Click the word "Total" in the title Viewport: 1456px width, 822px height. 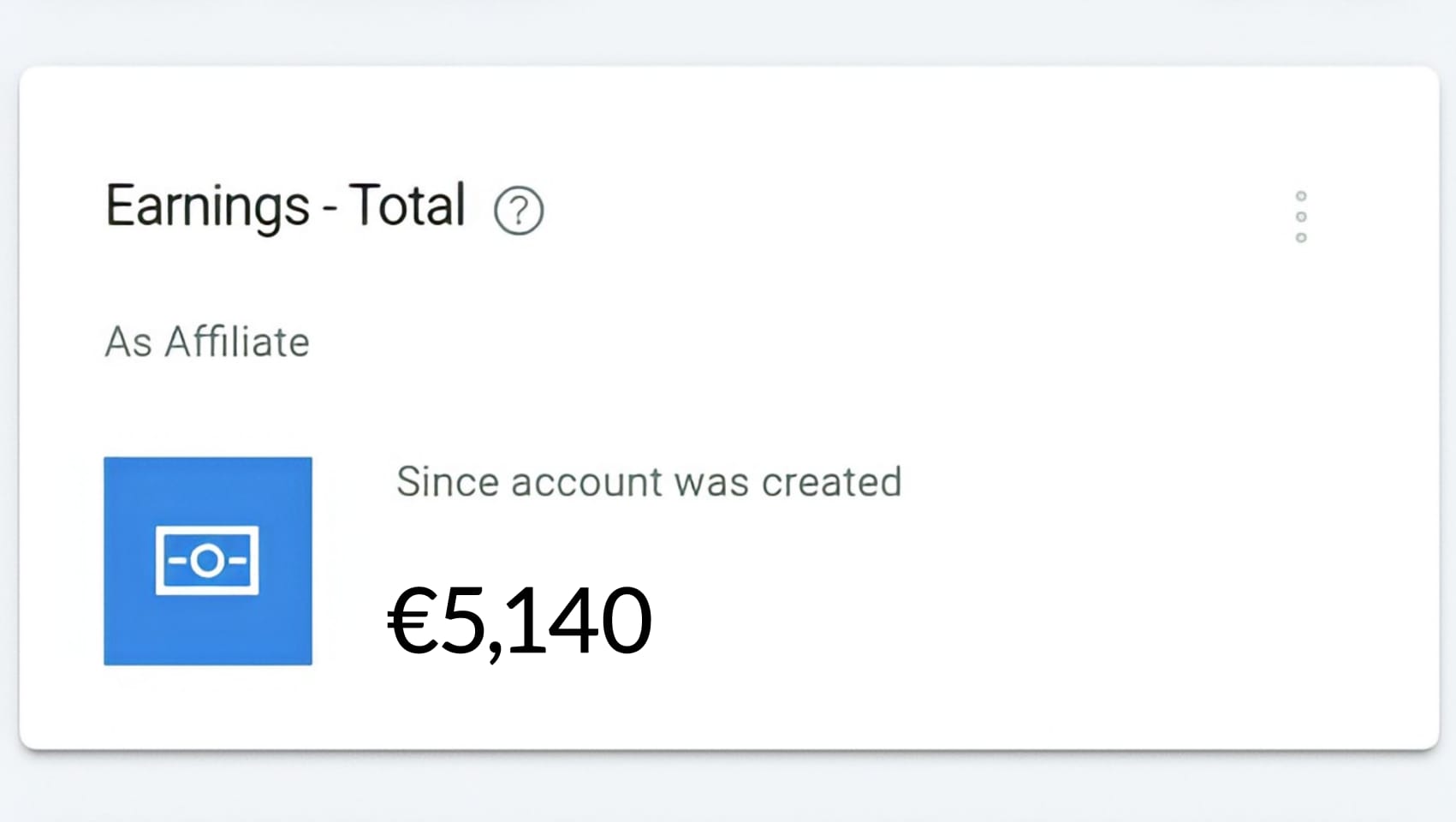[407, 205]
